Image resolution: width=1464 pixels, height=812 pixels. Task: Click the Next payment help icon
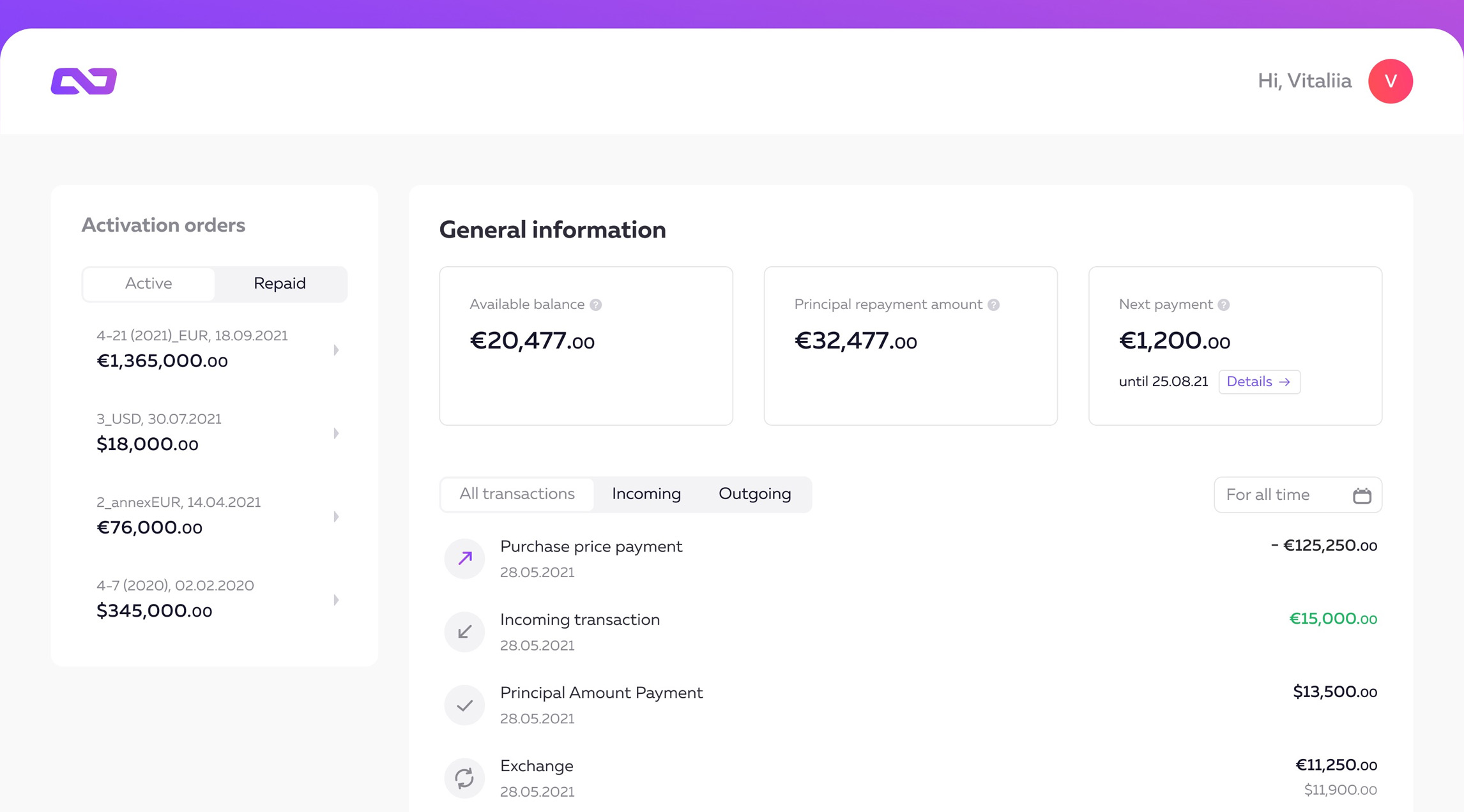pos(1223,305)
